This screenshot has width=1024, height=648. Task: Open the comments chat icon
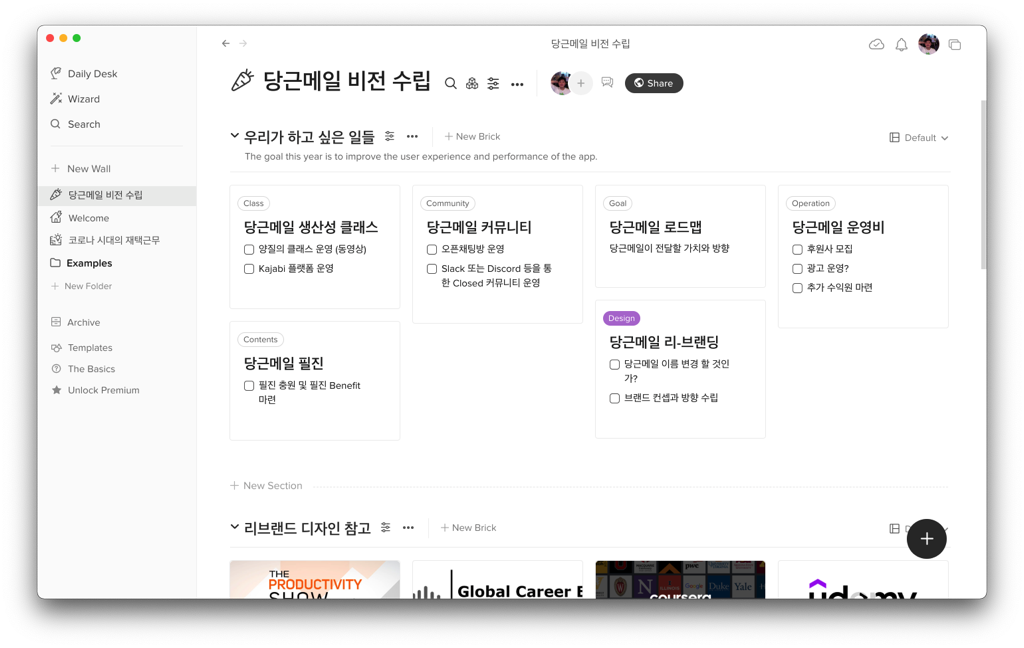point(607,82)
